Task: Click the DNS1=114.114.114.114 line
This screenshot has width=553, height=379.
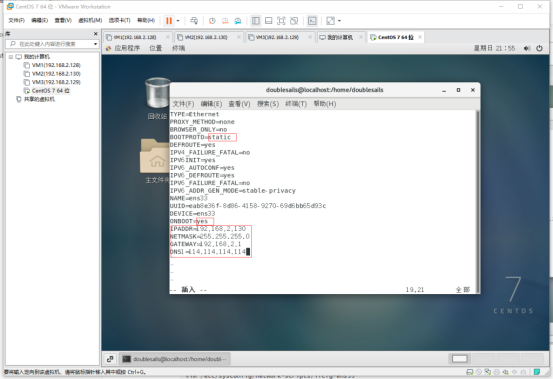Action: click(x=208, y=252)
